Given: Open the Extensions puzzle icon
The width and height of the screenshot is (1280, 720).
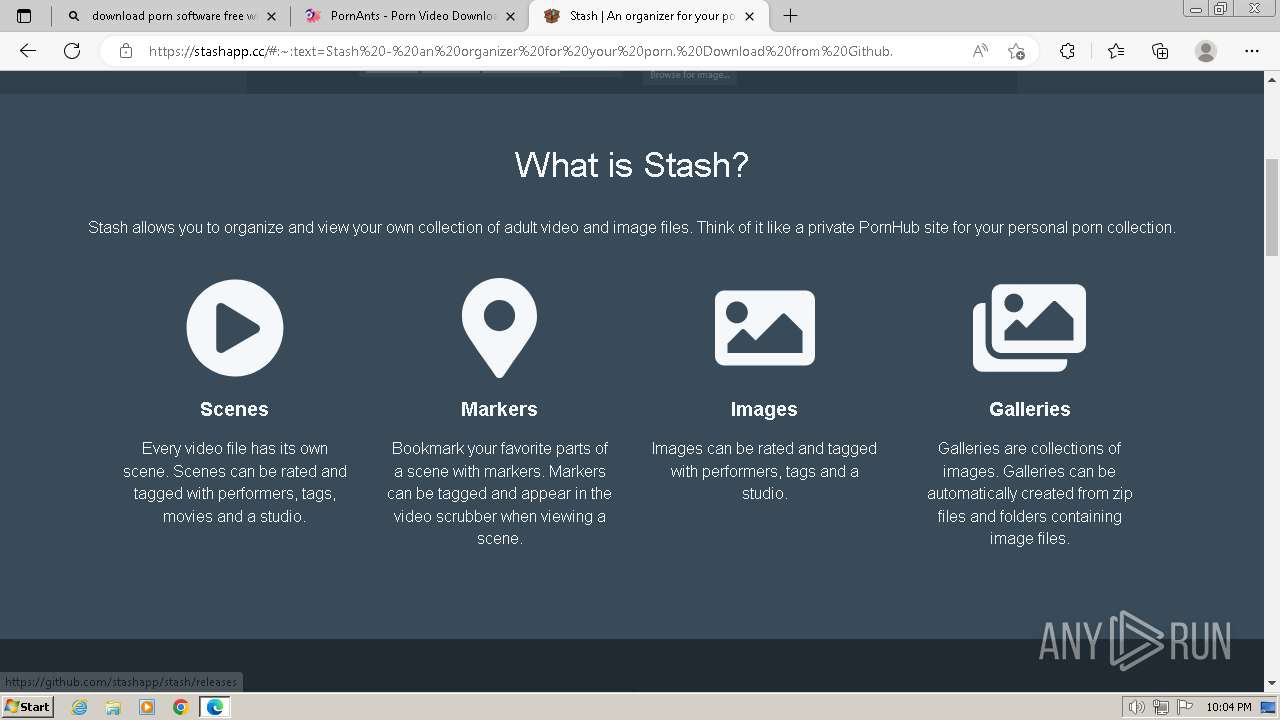Looking at the screenshot, I should 1067,51.
